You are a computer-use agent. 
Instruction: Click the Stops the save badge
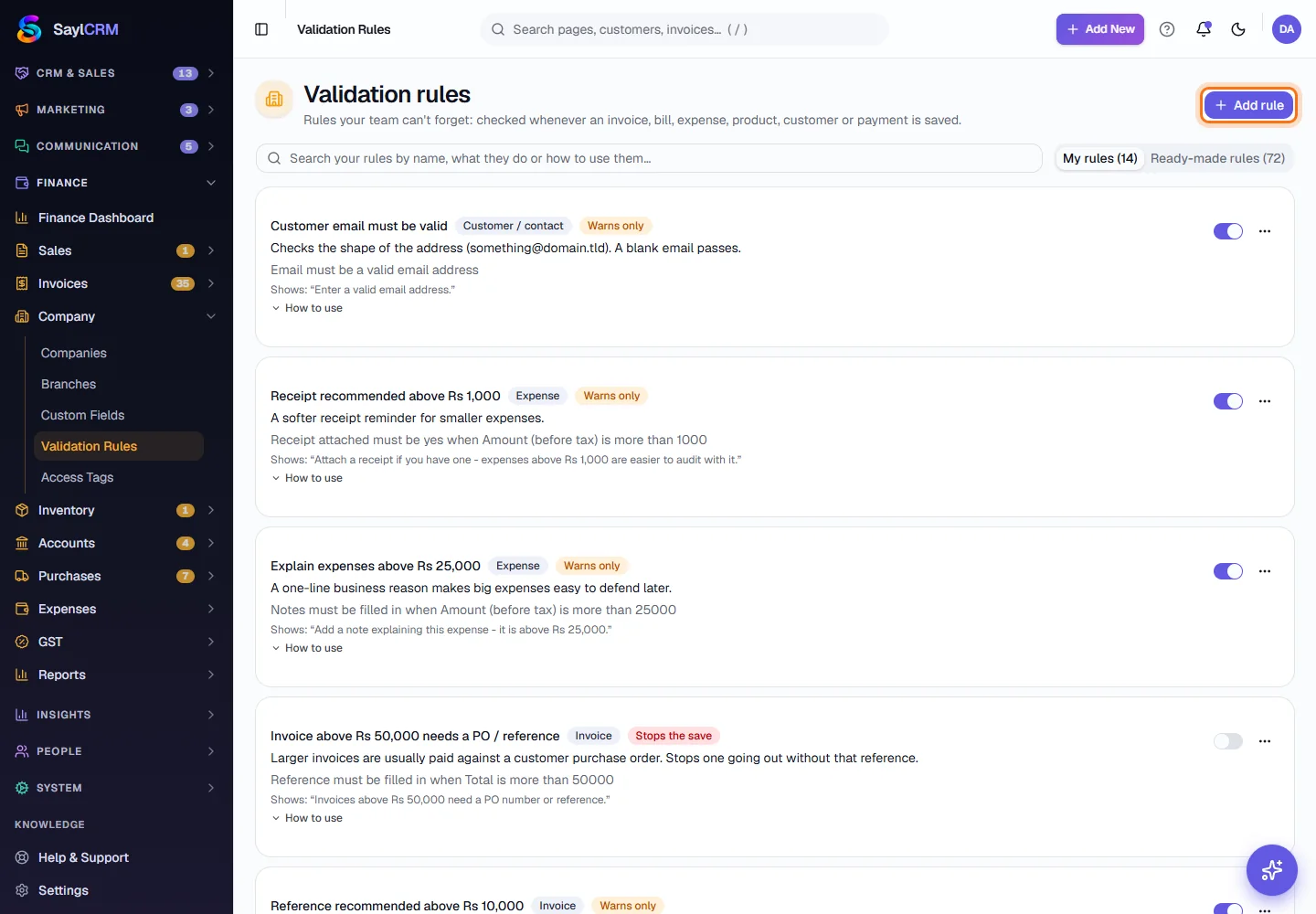674,736
